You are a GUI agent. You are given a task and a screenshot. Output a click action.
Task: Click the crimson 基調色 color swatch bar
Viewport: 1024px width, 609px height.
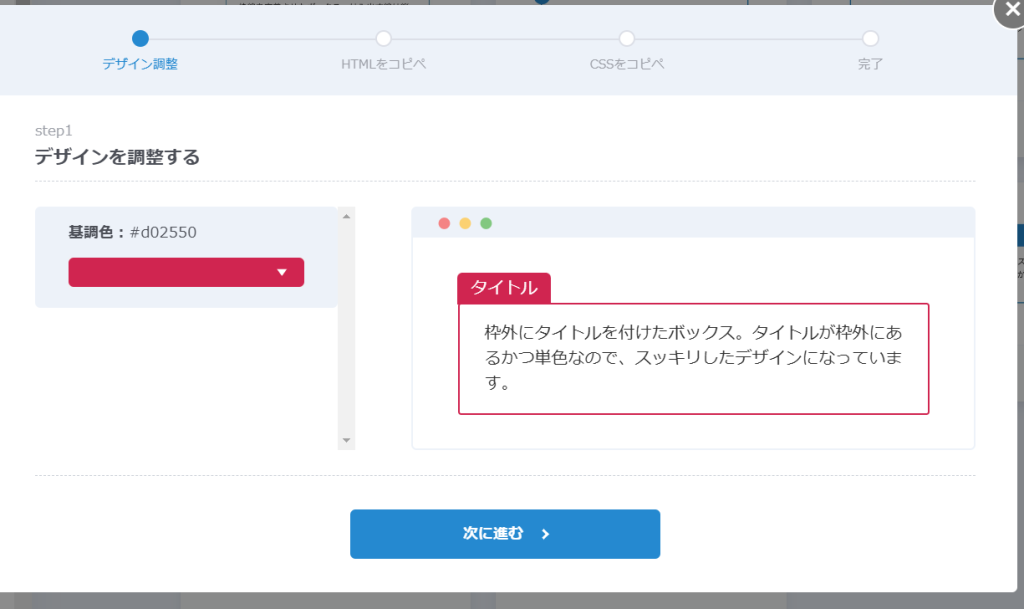pyautogui.click(x=170, y=272)
